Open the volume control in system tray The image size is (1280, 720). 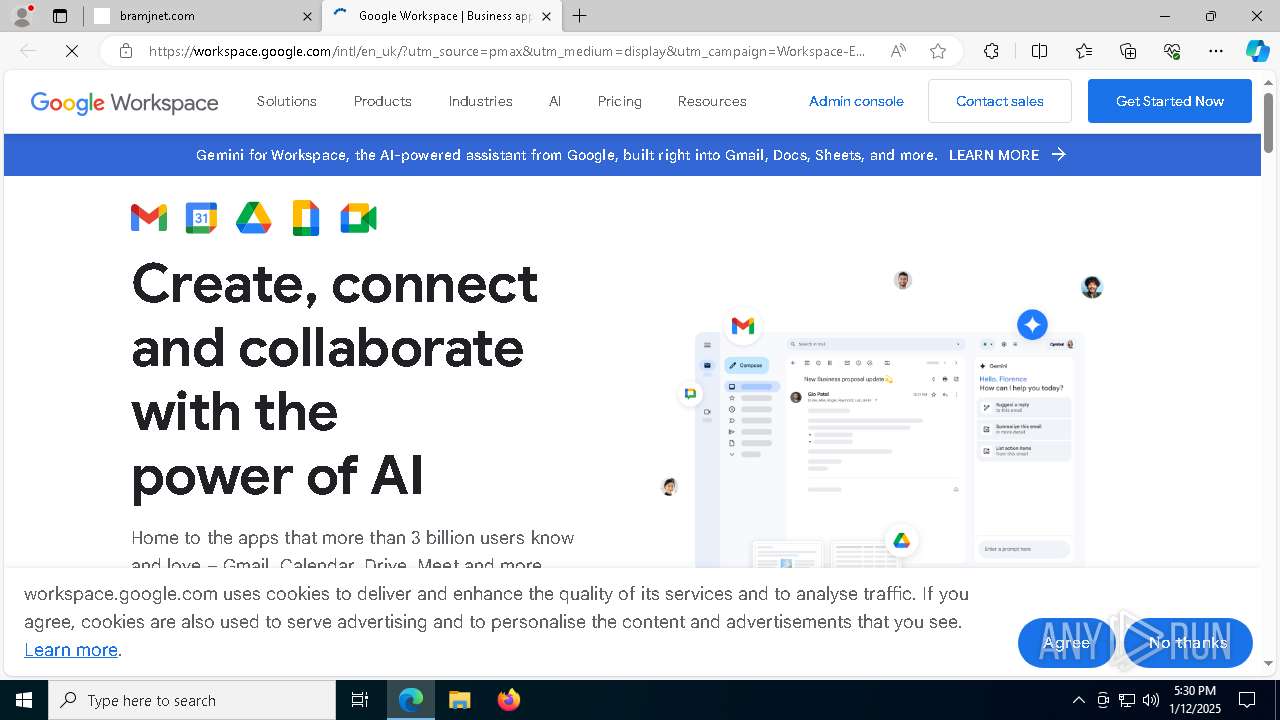coord(1150,700)
